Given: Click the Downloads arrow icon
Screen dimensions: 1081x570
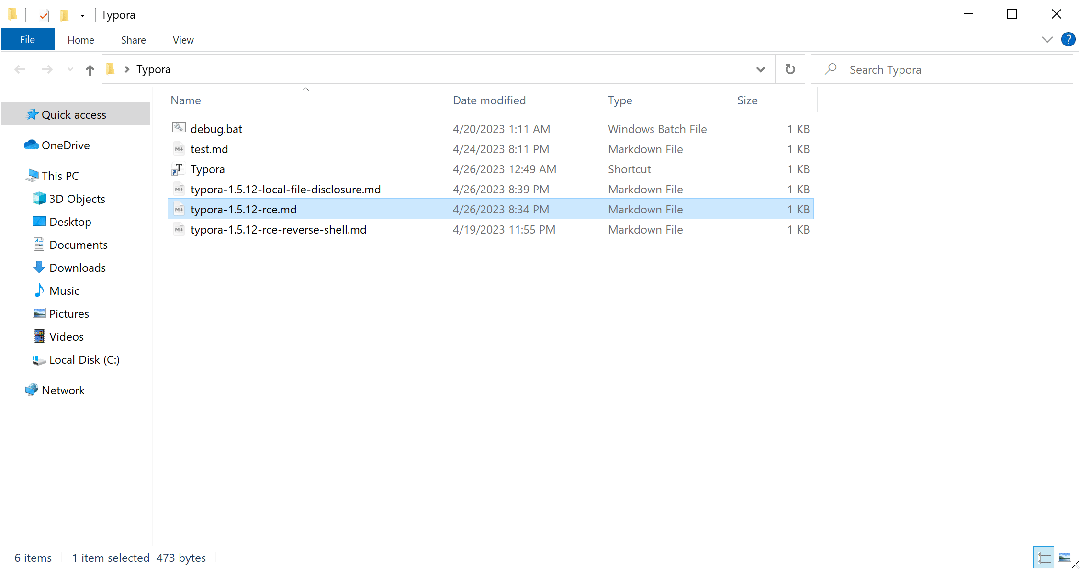Looking at the screenshot, I should (39, 267).
